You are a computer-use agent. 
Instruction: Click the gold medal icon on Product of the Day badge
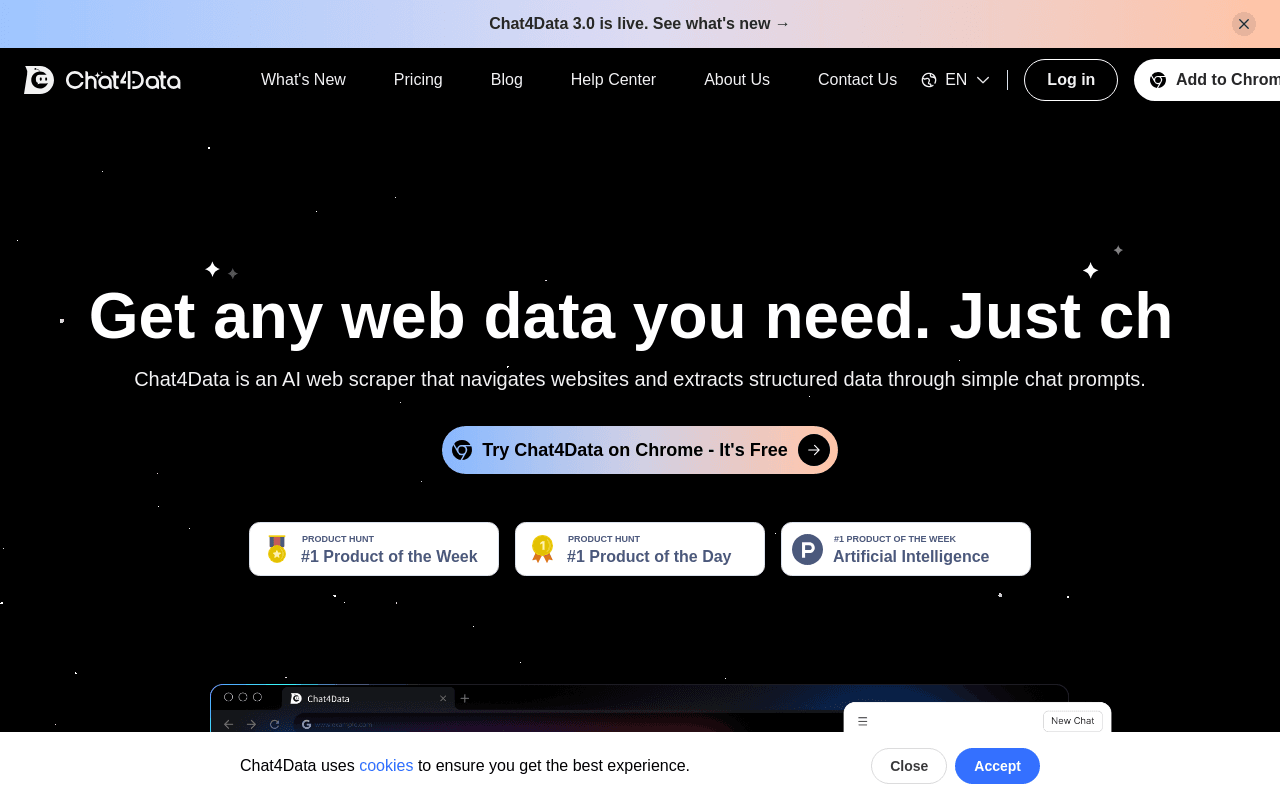pos(543,549)
